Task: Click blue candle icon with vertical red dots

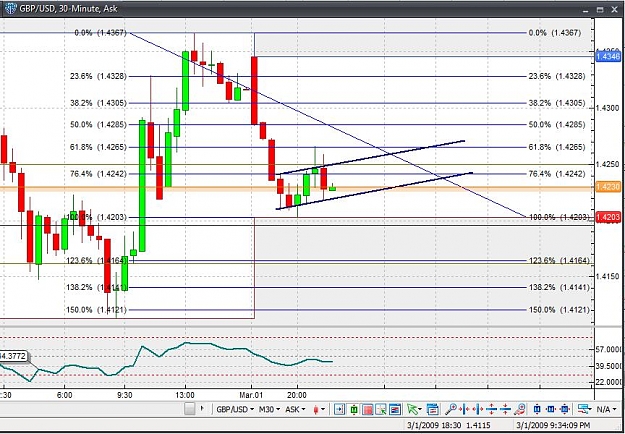Action: 537,409
